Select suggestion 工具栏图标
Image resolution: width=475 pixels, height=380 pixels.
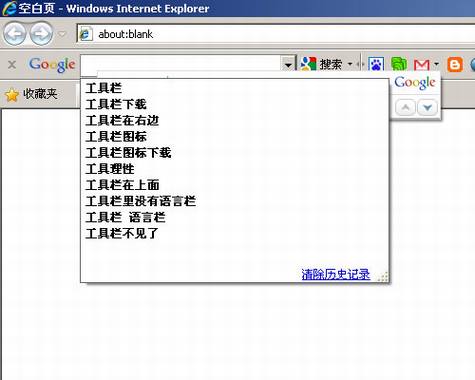(235, 137)
